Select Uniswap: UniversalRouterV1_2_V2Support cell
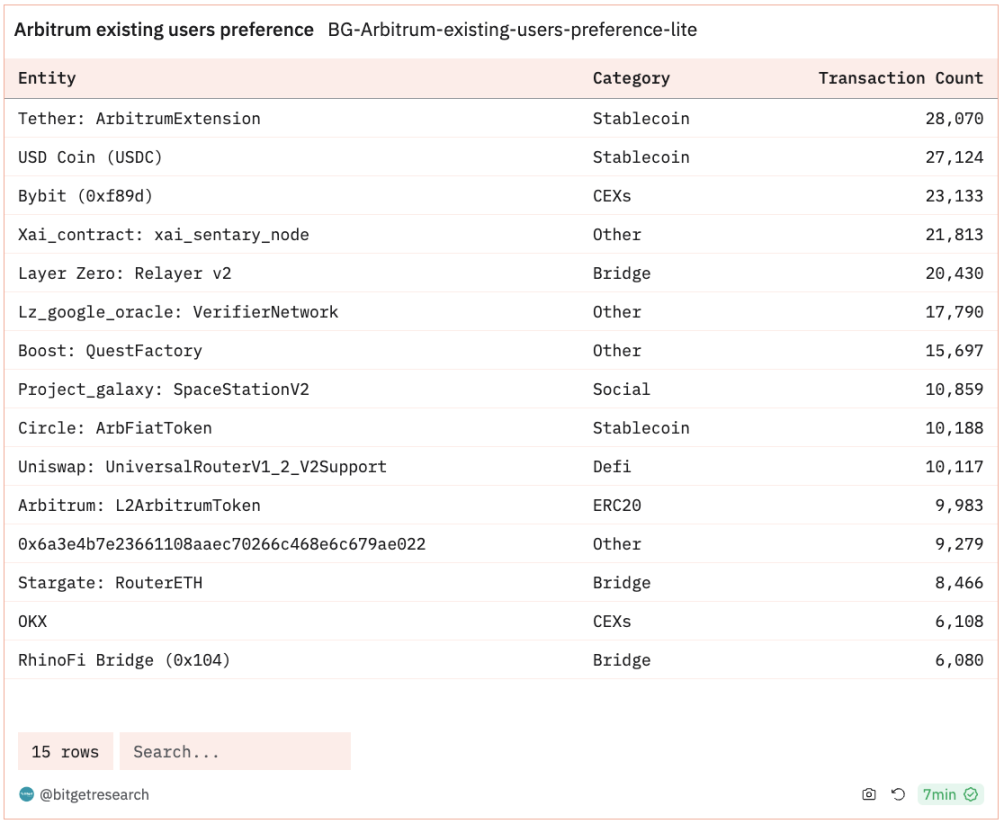1004x824 pixels. click(x=202, y=467)
